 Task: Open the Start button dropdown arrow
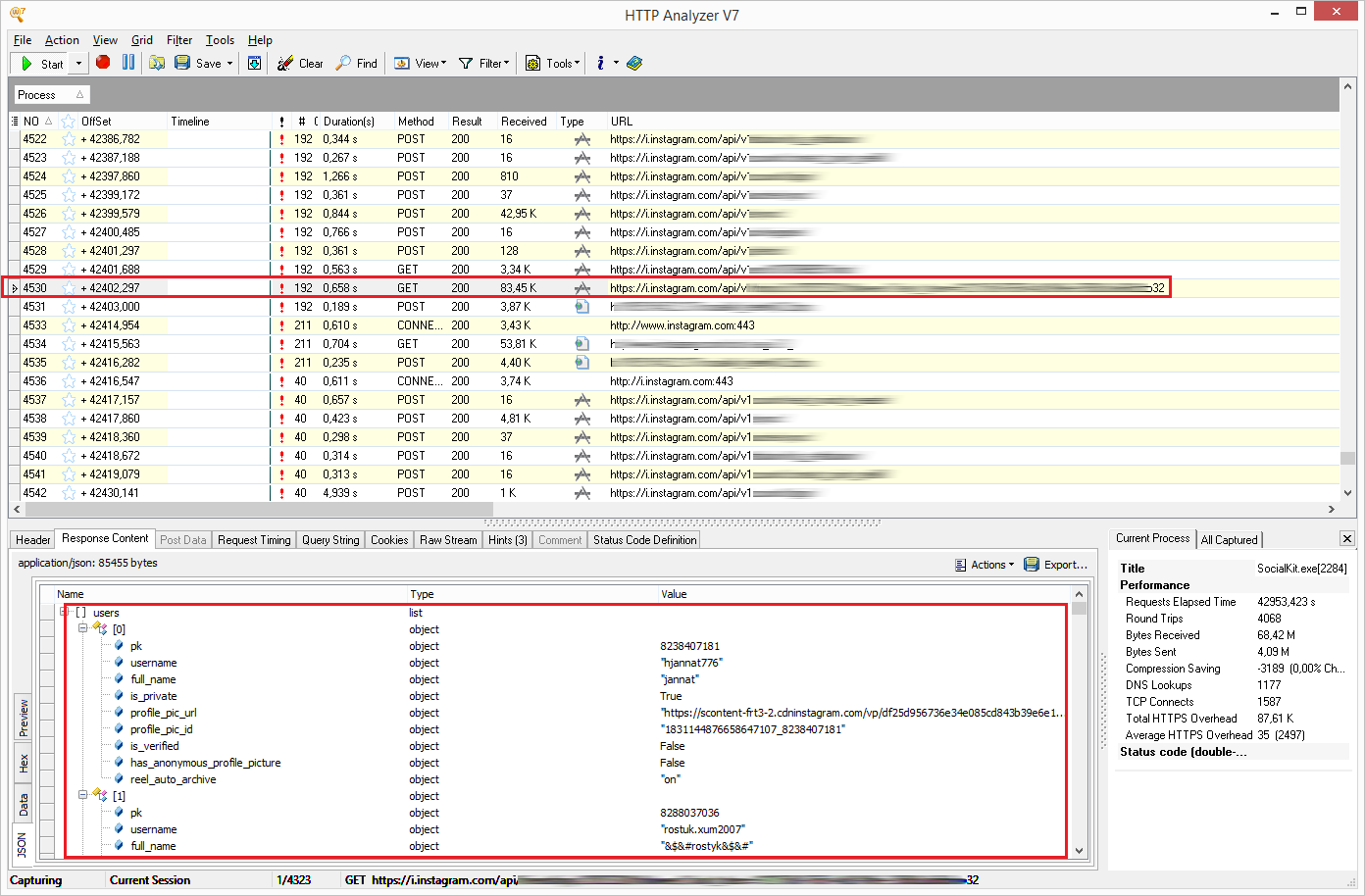pos(78,64)
